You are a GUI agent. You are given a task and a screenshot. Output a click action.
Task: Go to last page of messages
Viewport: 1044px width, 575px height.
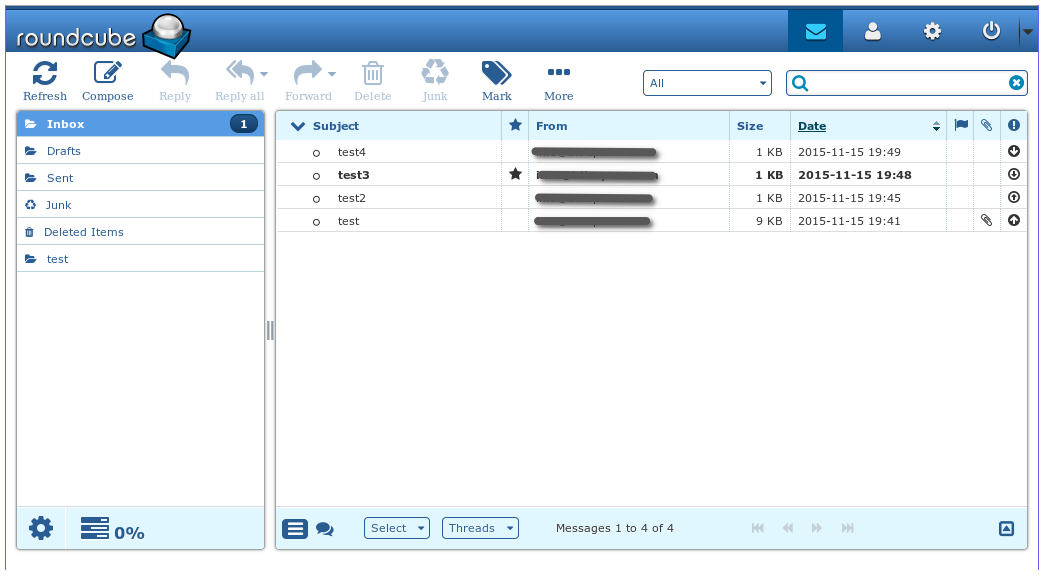pyautogui.click(x=847, y=528)
